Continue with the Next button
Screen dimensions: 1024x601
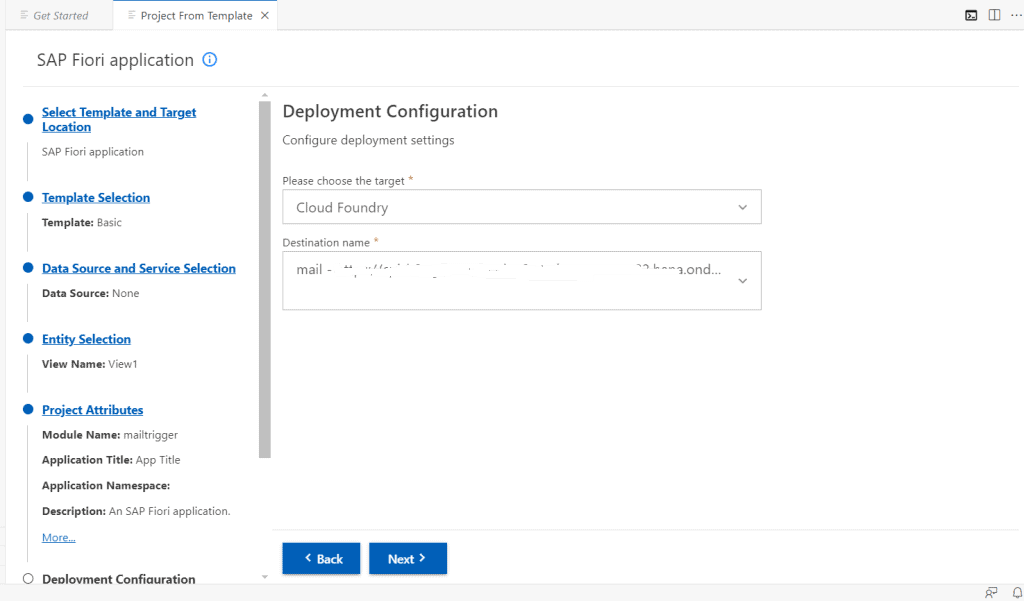click(408, 559)
